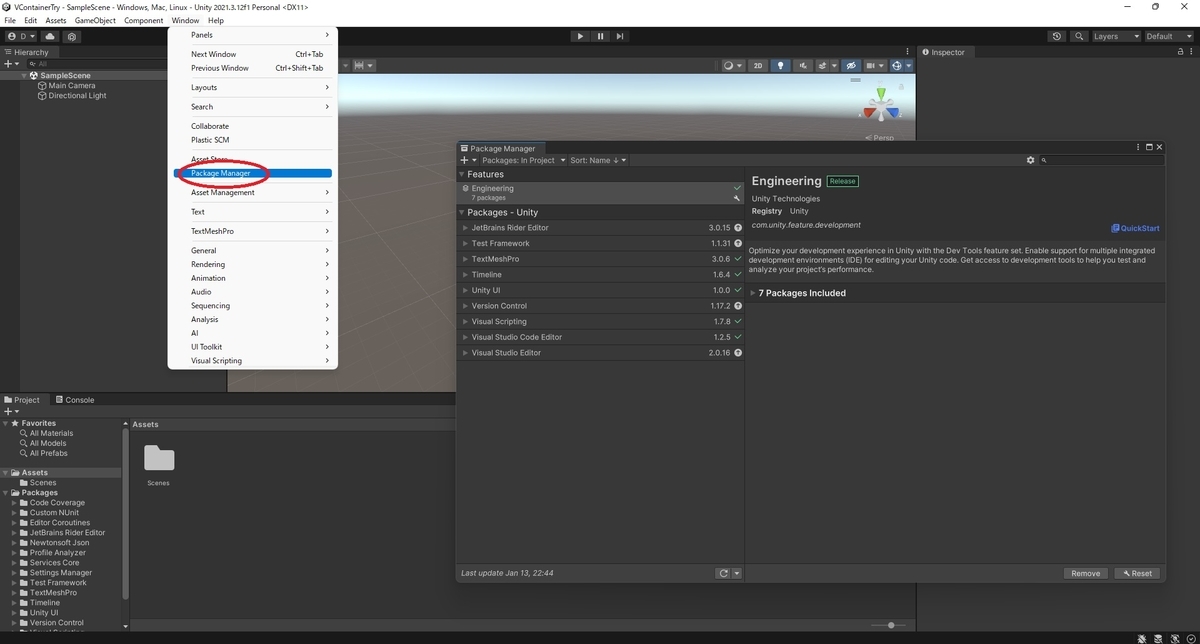Open Package Manager settings gear icon
This screenshot has height=644, width=1200.
click(1030, 160)
